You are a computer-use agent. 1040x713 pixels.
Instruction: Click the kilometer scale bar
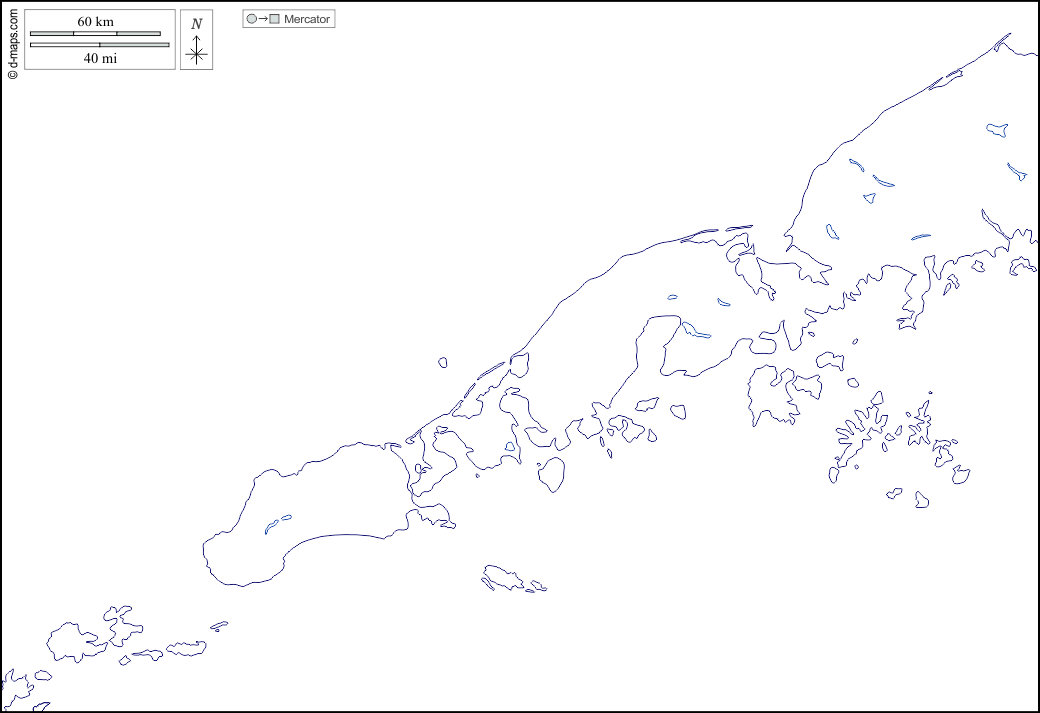[95, 34]
